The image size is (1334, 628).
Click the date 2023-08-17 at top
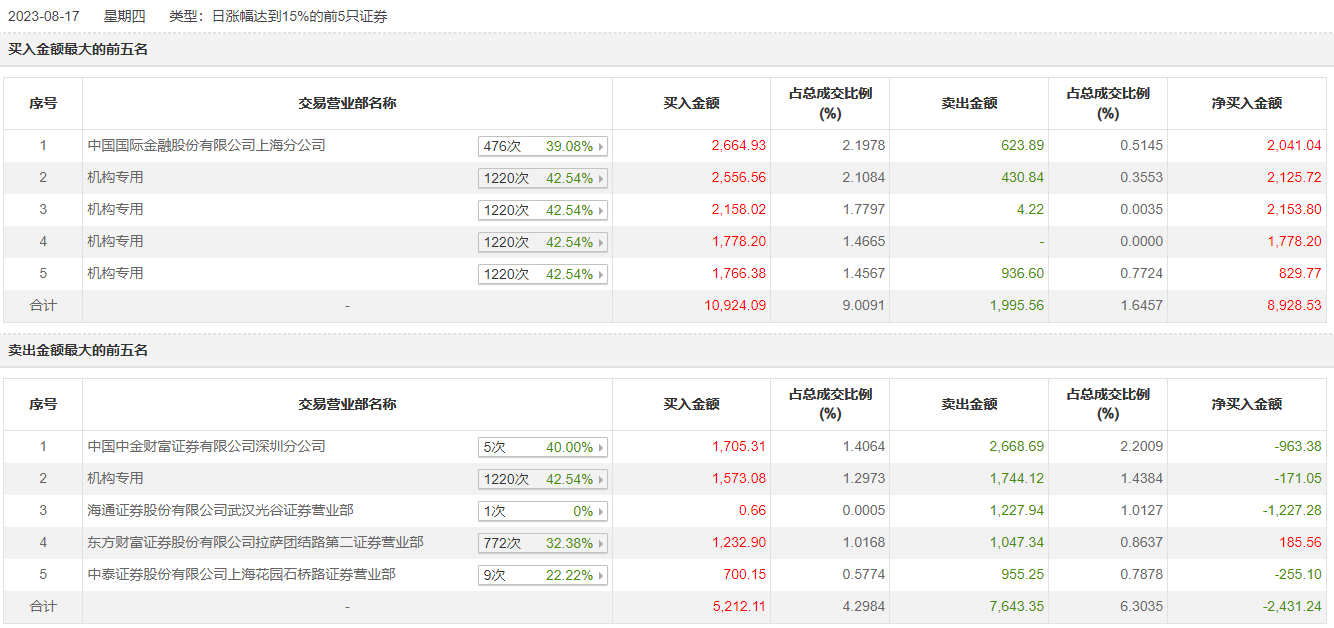pyautogui.click(x=43, y=16)
